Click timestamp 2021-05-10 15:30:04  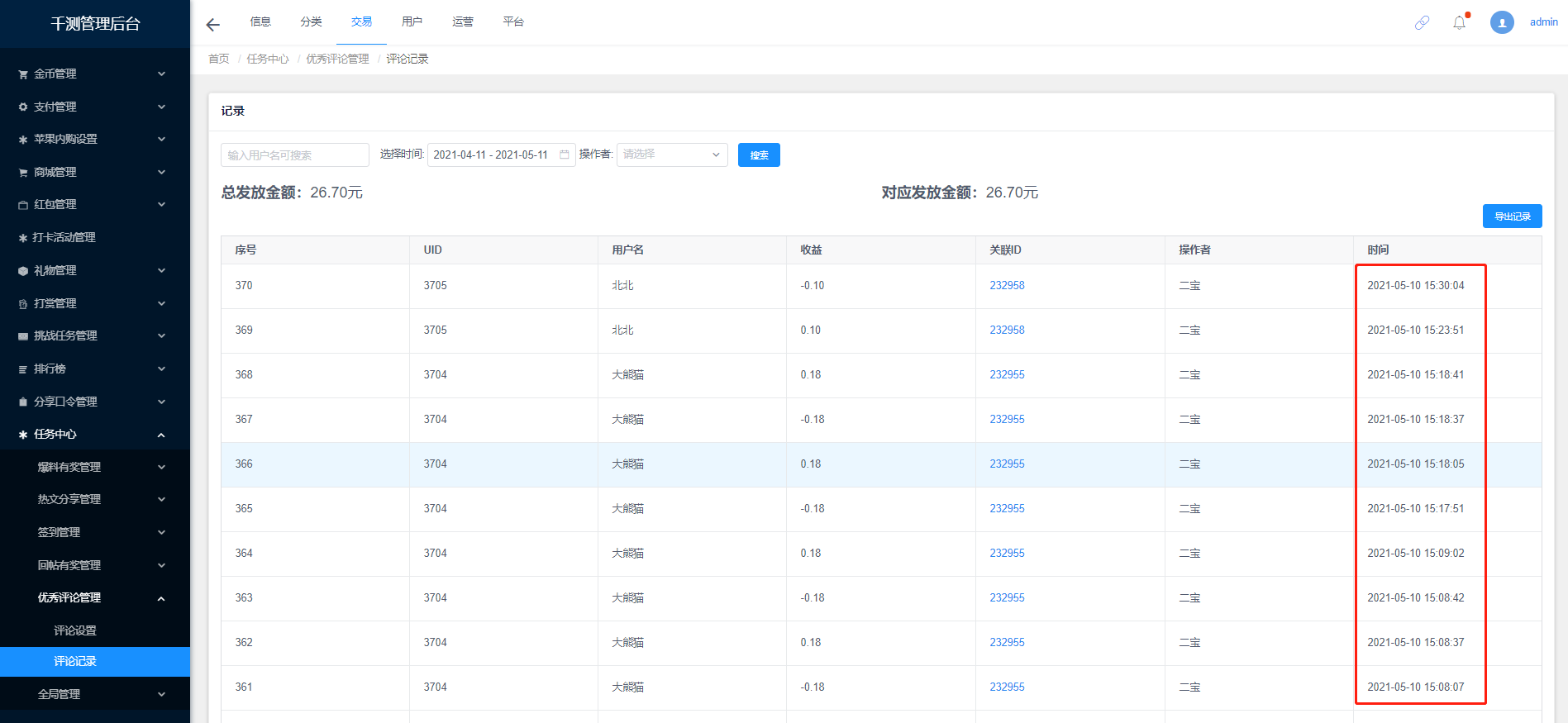coord(1415,285)
